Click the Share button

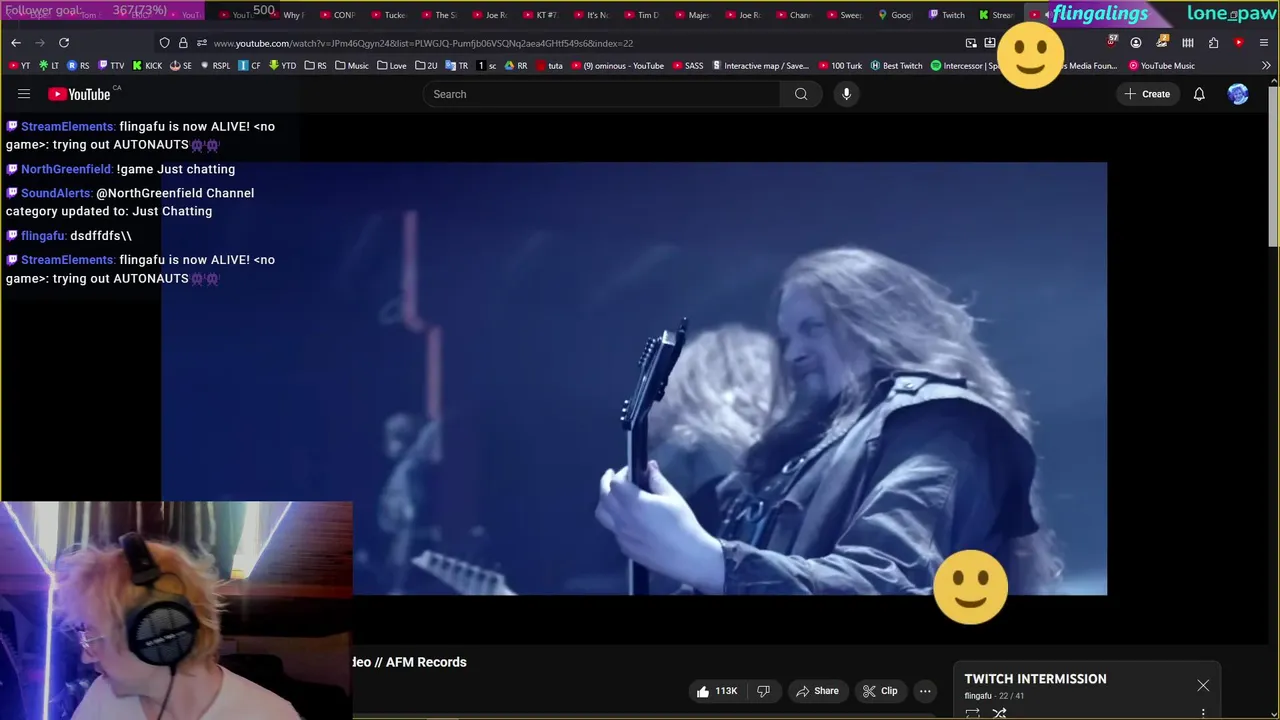pyautogui.click(x=816, y=691)
